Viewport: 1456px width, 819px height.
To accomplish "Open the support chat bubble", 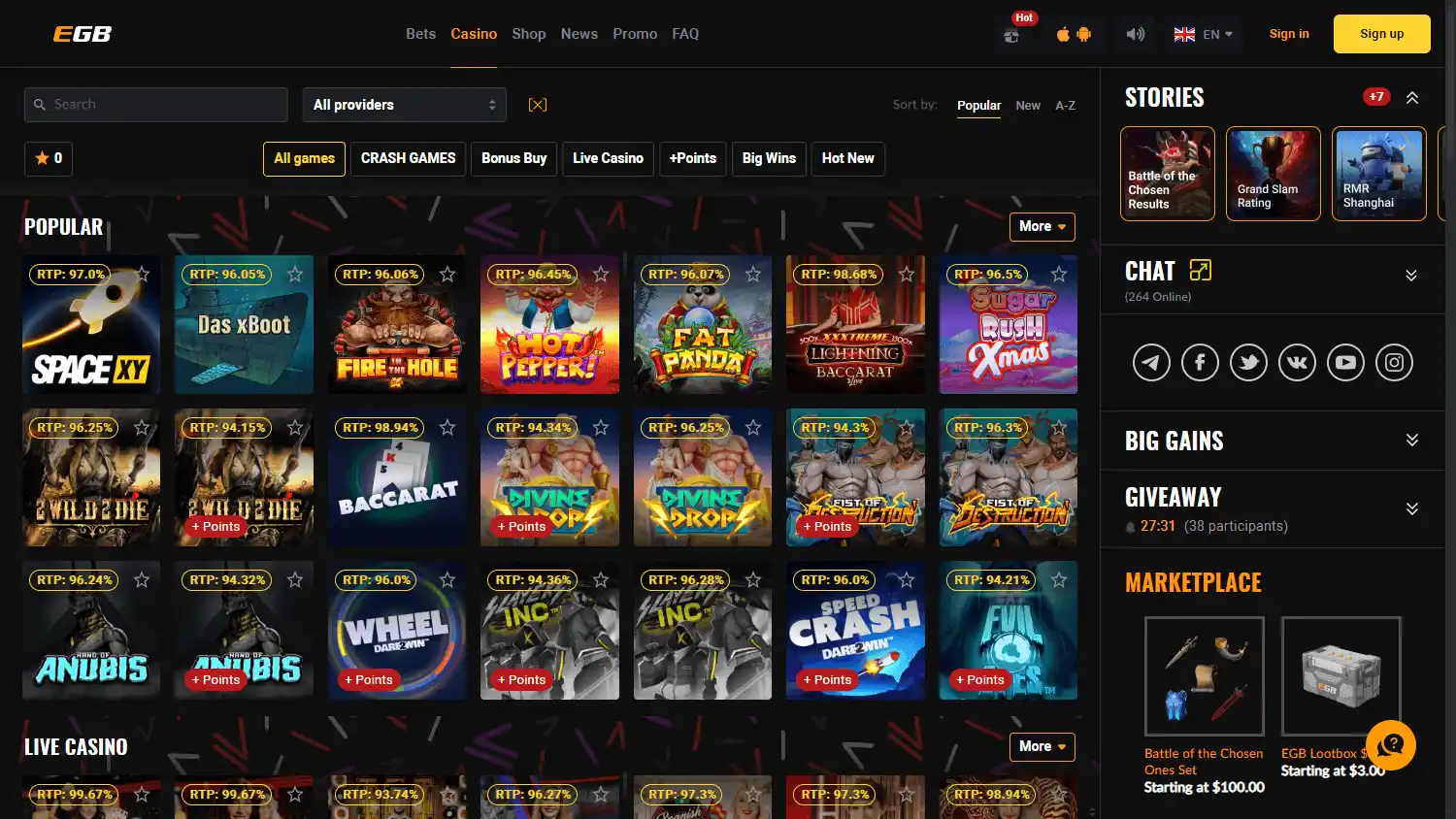I will pos(1391,745).
